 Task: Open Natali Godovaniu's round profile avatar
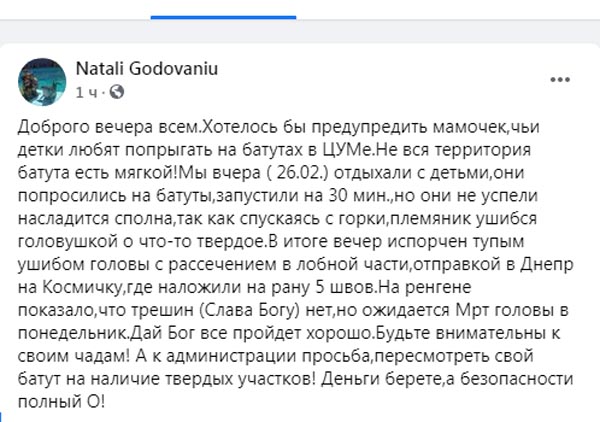[x=42, y=82]
